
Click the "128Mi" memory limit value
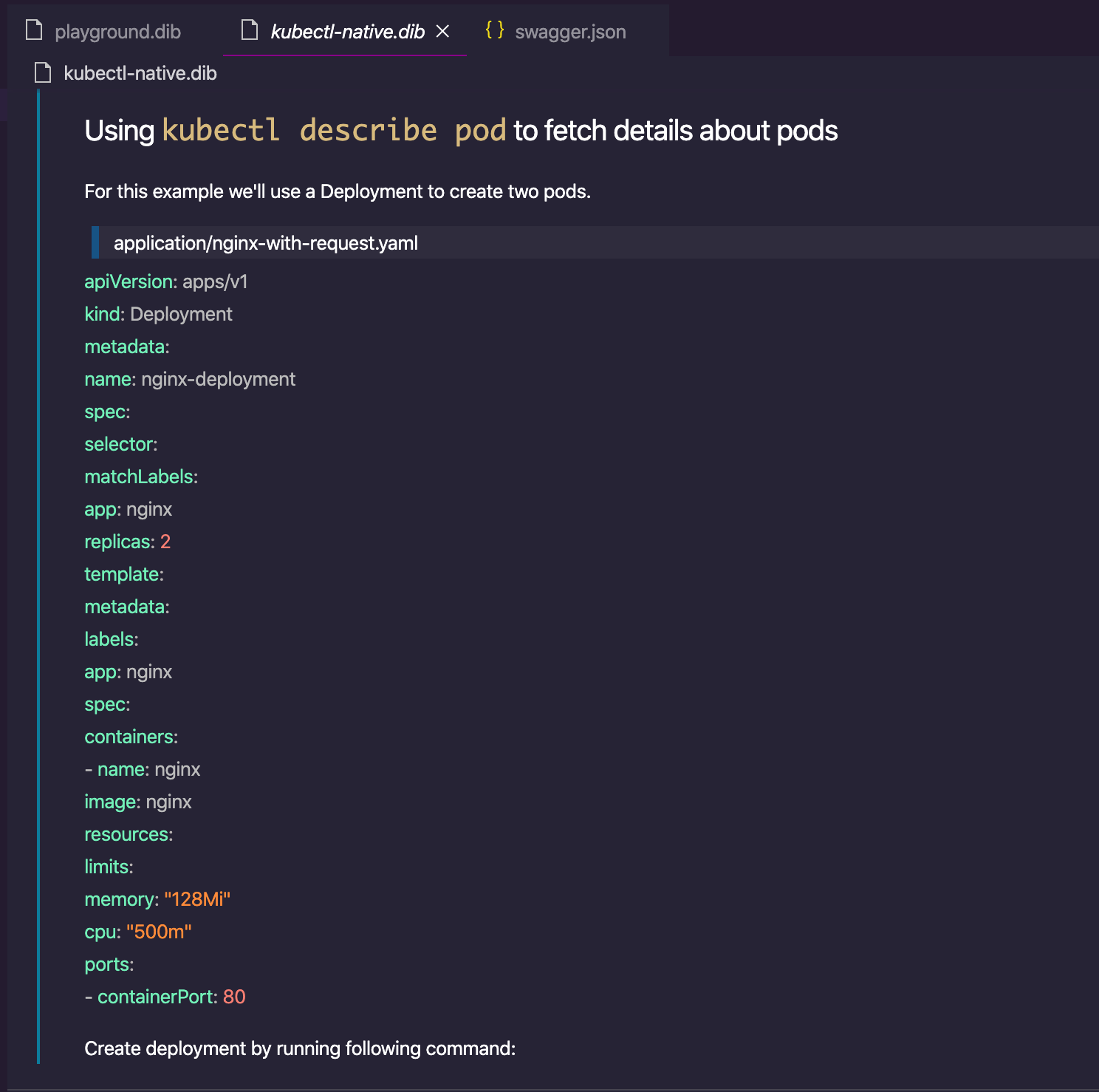tap(197, 899)
